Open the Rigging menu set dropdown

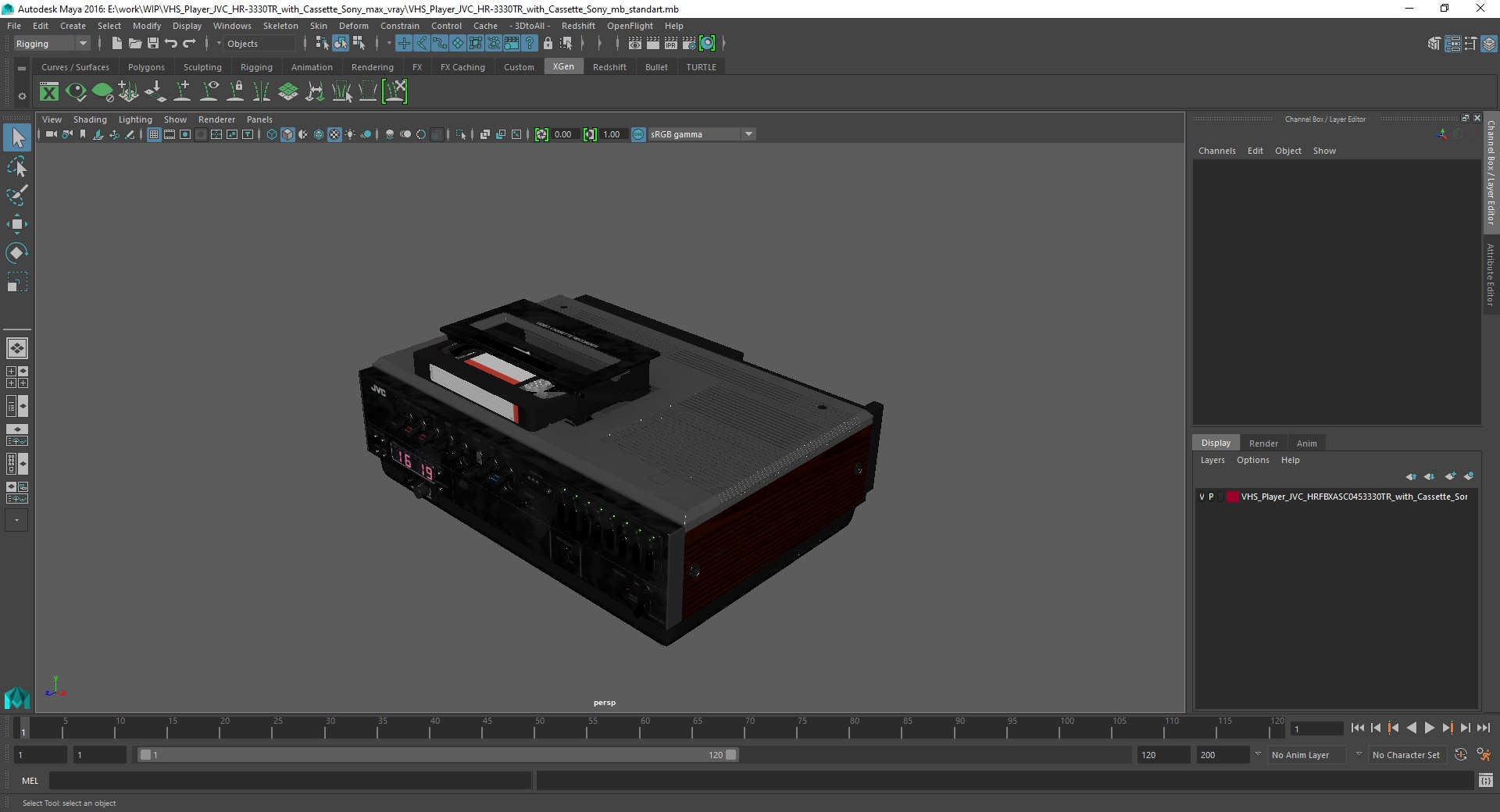coord(52,44)
